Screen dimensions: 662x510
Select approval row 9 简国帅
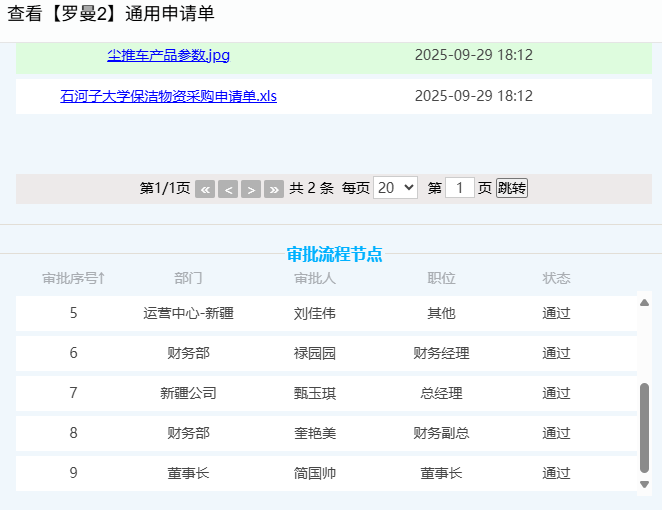click(315, 473)
